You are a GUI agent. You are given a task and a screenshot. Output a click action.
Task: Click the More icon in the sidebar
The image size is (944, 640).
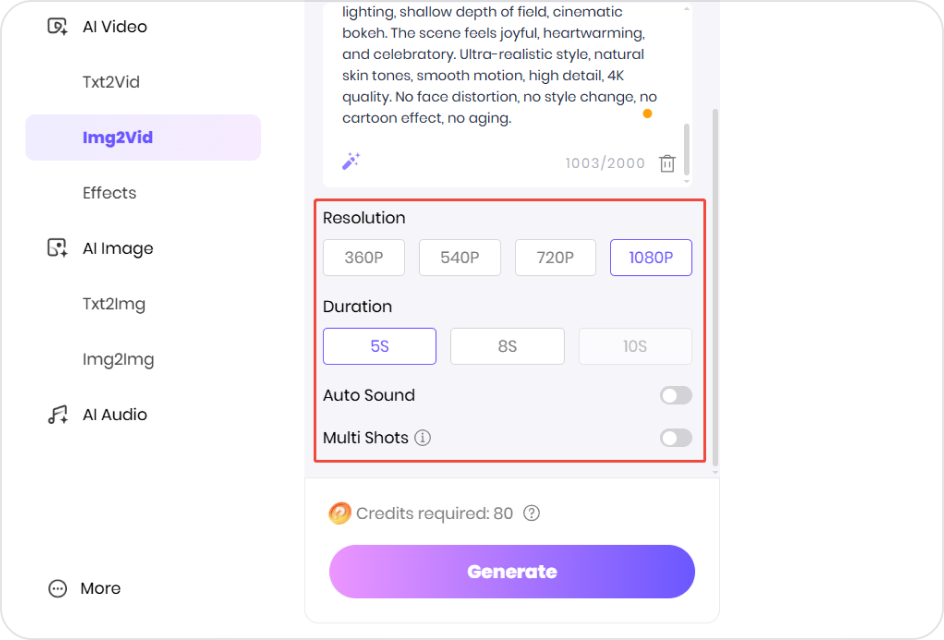(x=56, y=588)
